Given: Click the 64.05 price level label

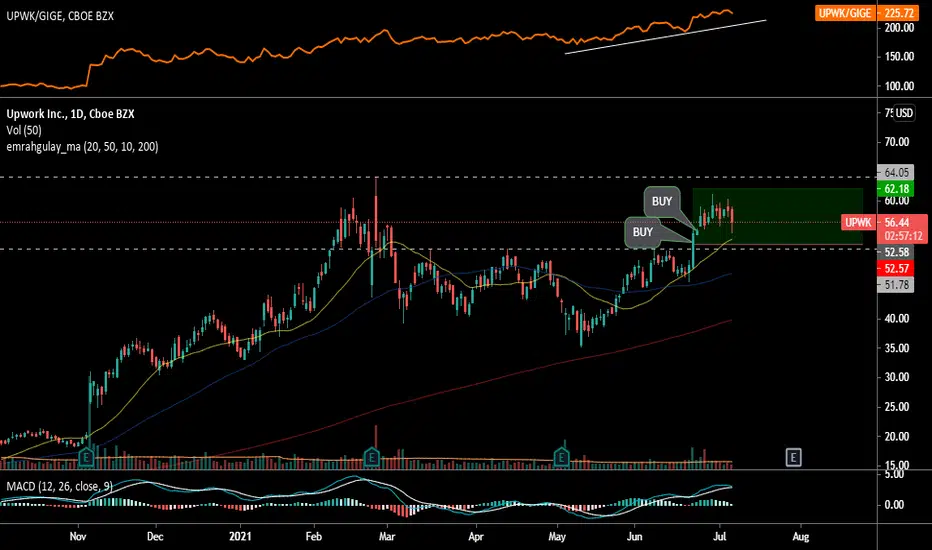Looking at the screenshot, I should pyautogui.click(x=896, y=172).
